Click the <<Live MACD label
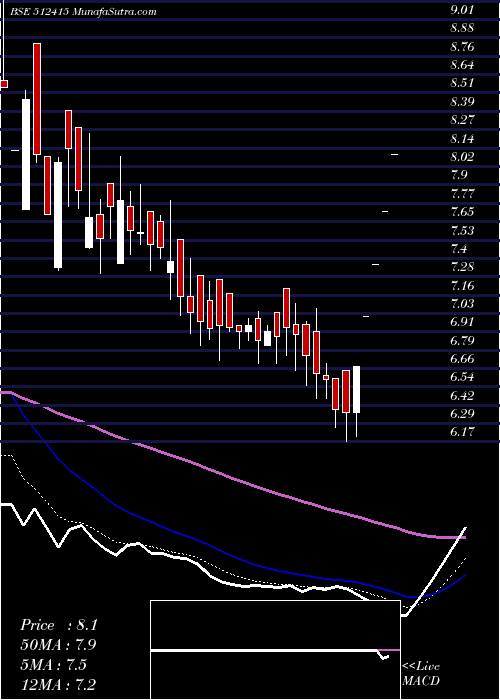Image resolution: width=500 pixels, height=700 pixels. (x=421, y=674)
